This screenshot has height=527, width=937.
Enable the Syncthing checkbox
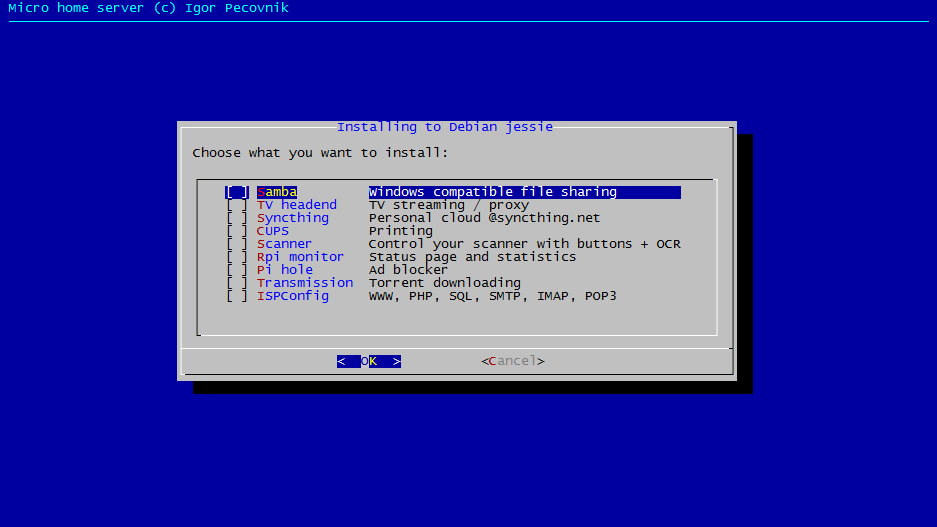237,218
